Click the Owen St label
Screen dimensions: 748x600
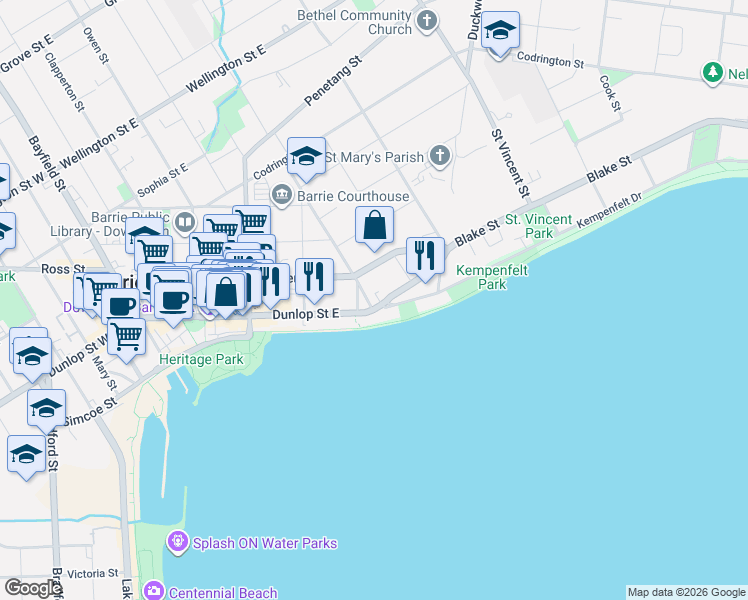point(96,45)
